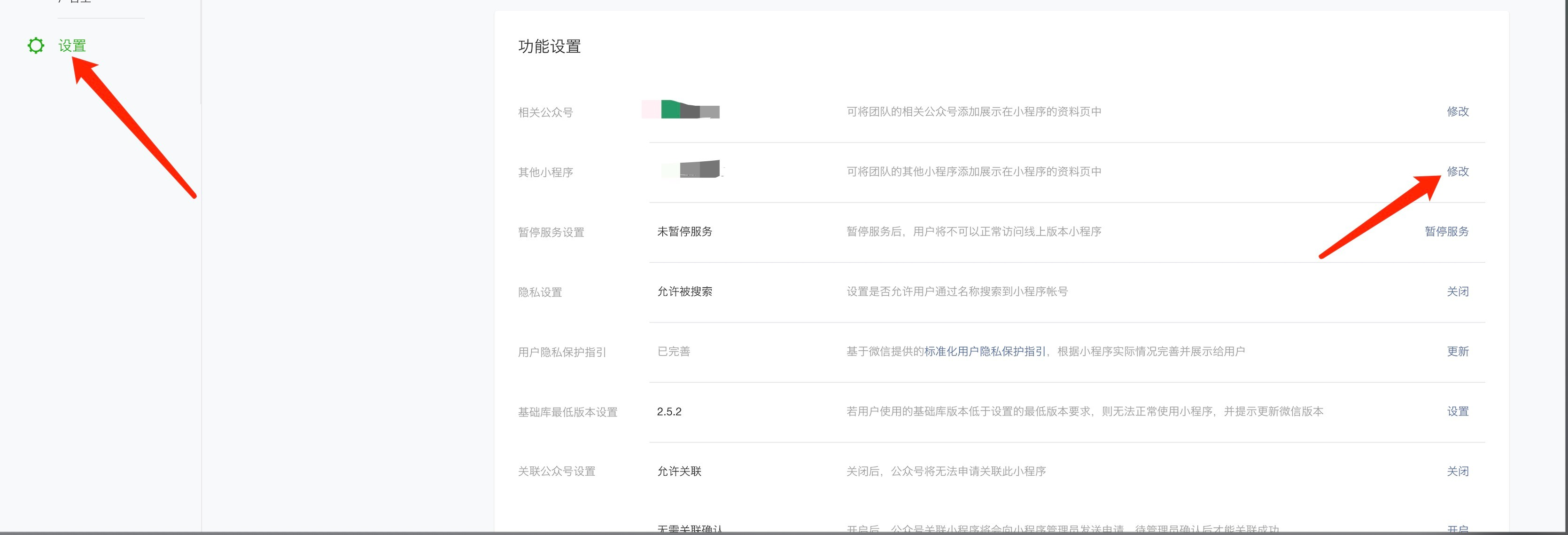Click the 2.5.2 version value
Image resolution: width=1568 pixels, height=535 pixels.
(669, 411)
